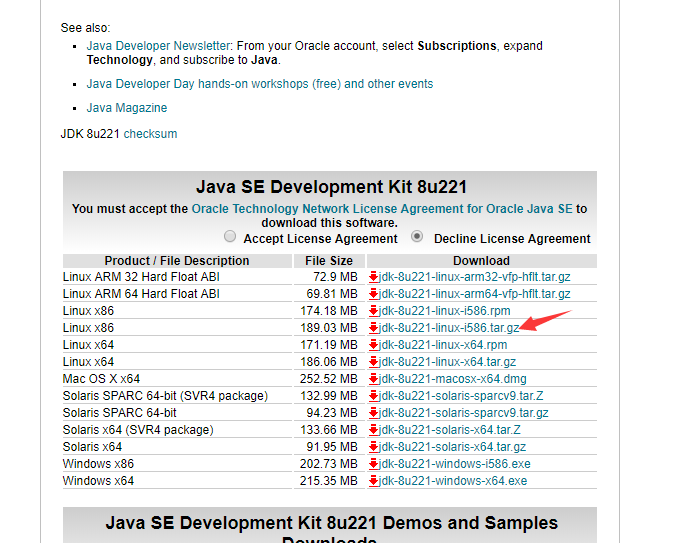Click the 133.66 MB file size cell
The image size is (696, 543).
(x=329, y=430)
